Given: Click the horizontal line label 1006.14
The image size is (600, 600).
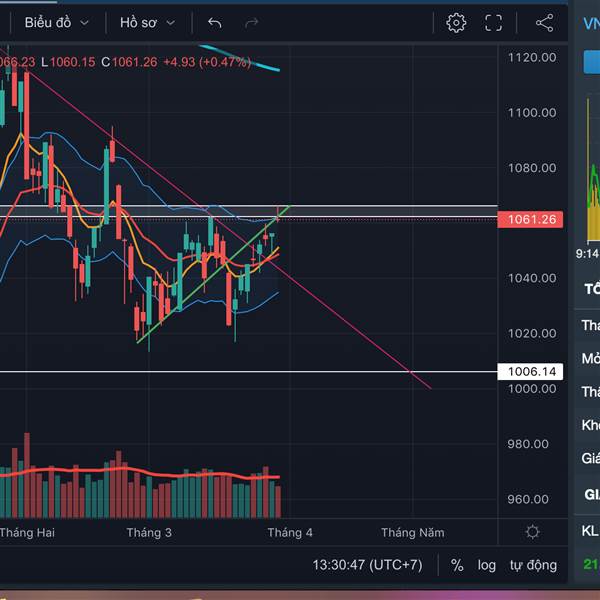Looking at the screenshot, I should [530, 372].
